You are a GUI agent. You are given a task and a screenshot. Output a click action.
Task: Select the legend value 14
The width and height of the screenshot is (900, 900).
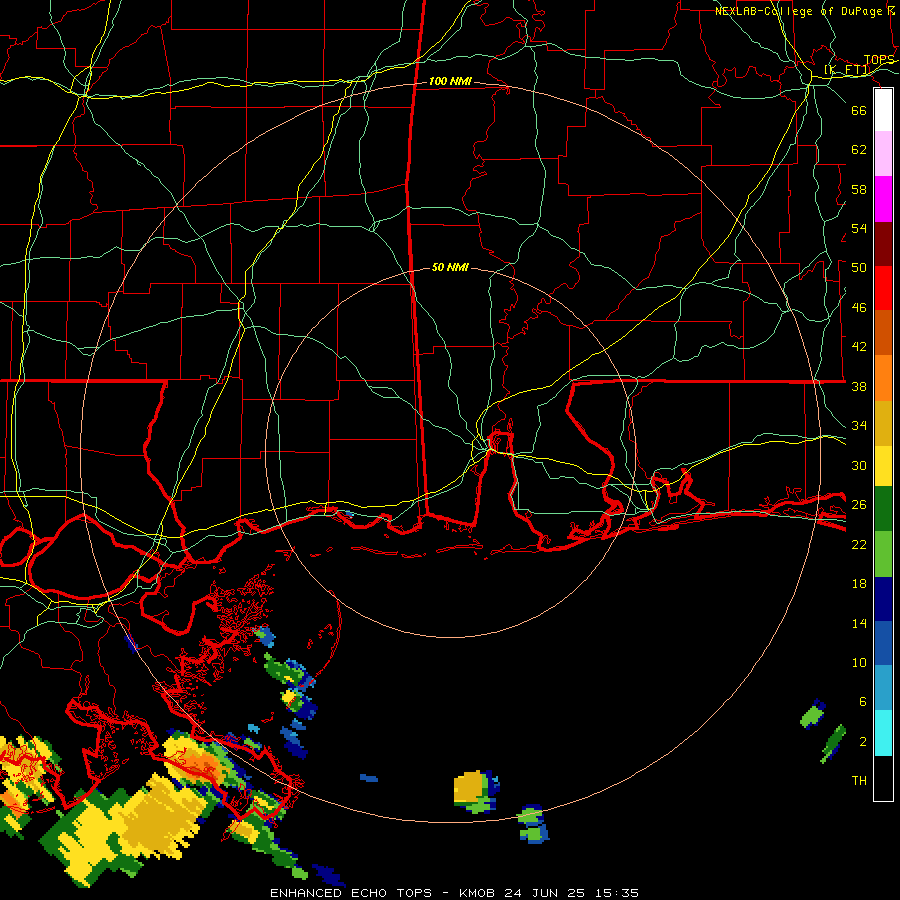(859, 623)
